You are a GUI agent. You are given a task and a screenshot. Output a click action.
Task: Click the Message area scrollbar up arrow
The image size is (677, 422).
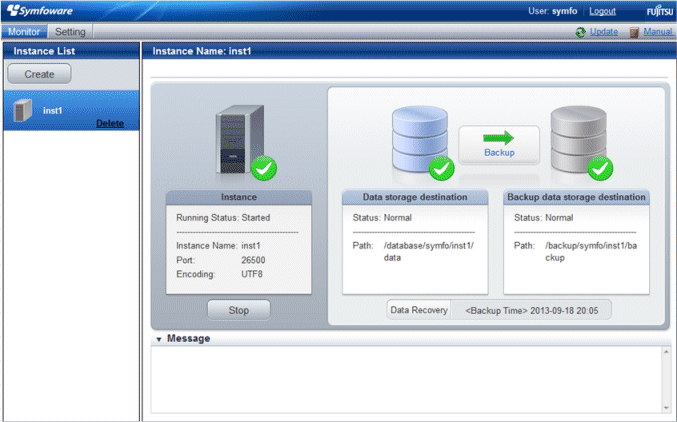666,352
